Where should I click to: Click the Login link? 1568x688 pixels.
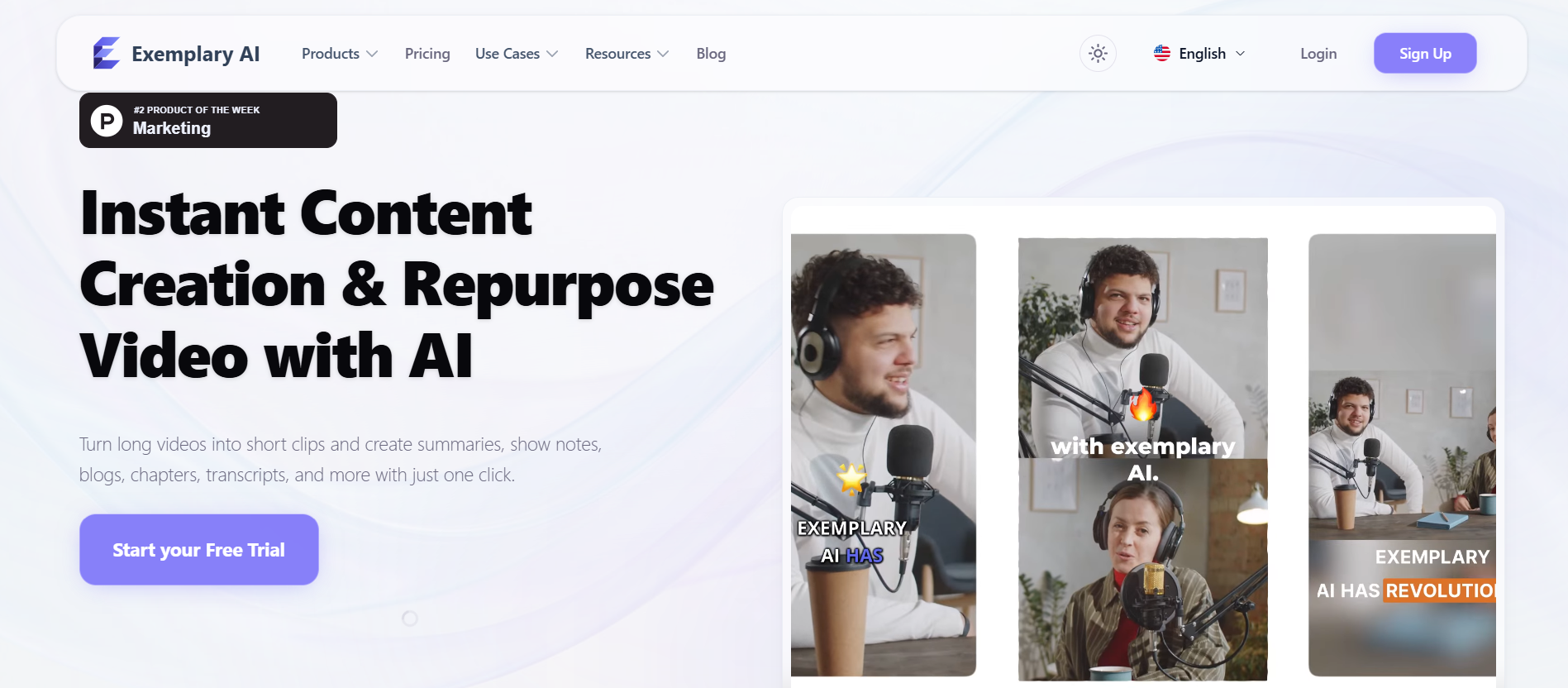pyautogui.click(x=1318, y=54)
